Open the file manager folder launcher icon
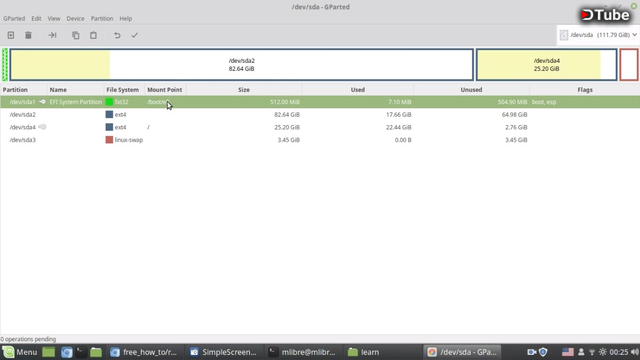The height and width of the screenshot is (360, 640). coord(96,352)
